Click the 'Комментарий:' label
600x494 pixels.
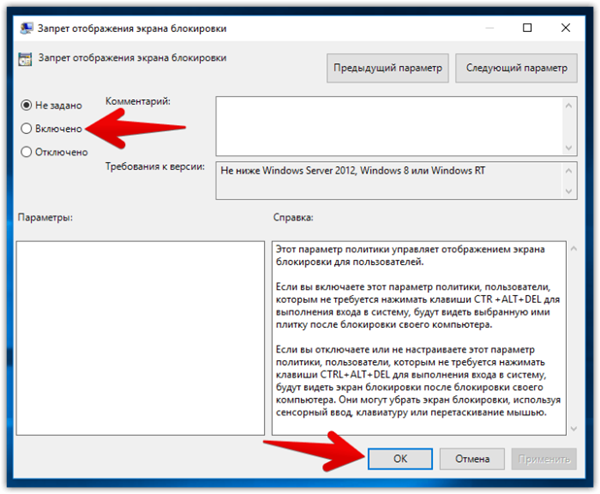138,101
